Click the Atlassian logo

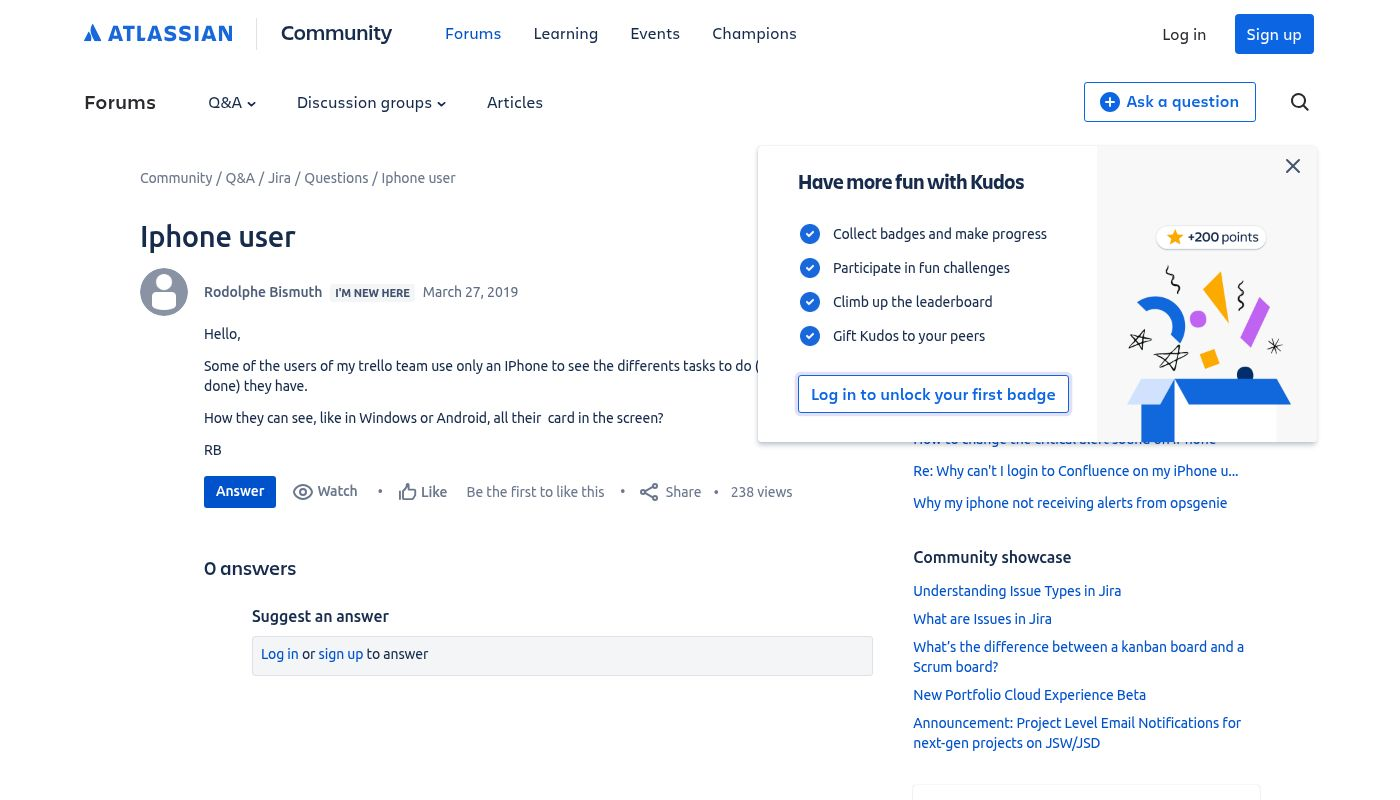pos(158,34)
